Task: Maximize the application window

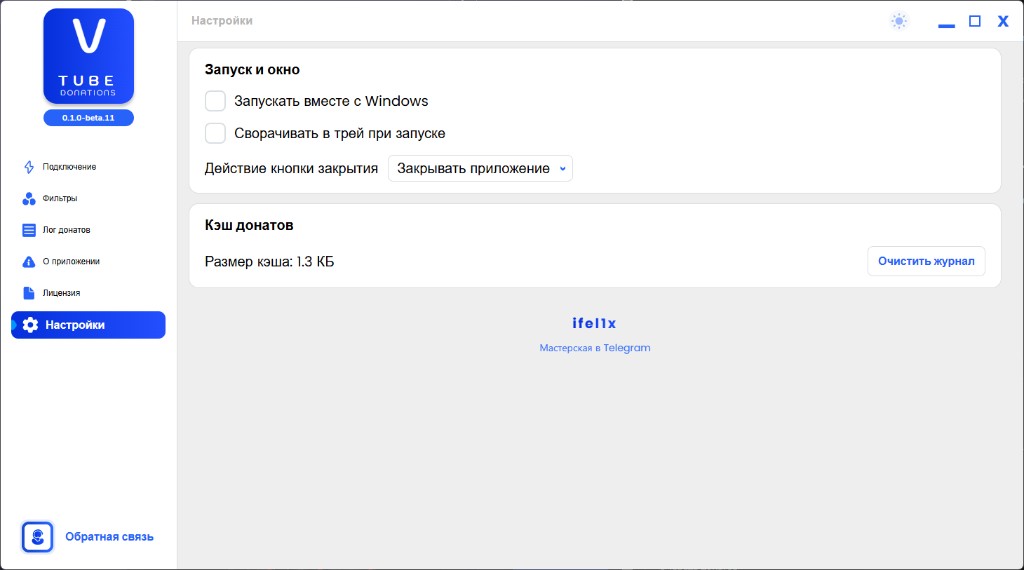Action: click(x=974, y=21)
